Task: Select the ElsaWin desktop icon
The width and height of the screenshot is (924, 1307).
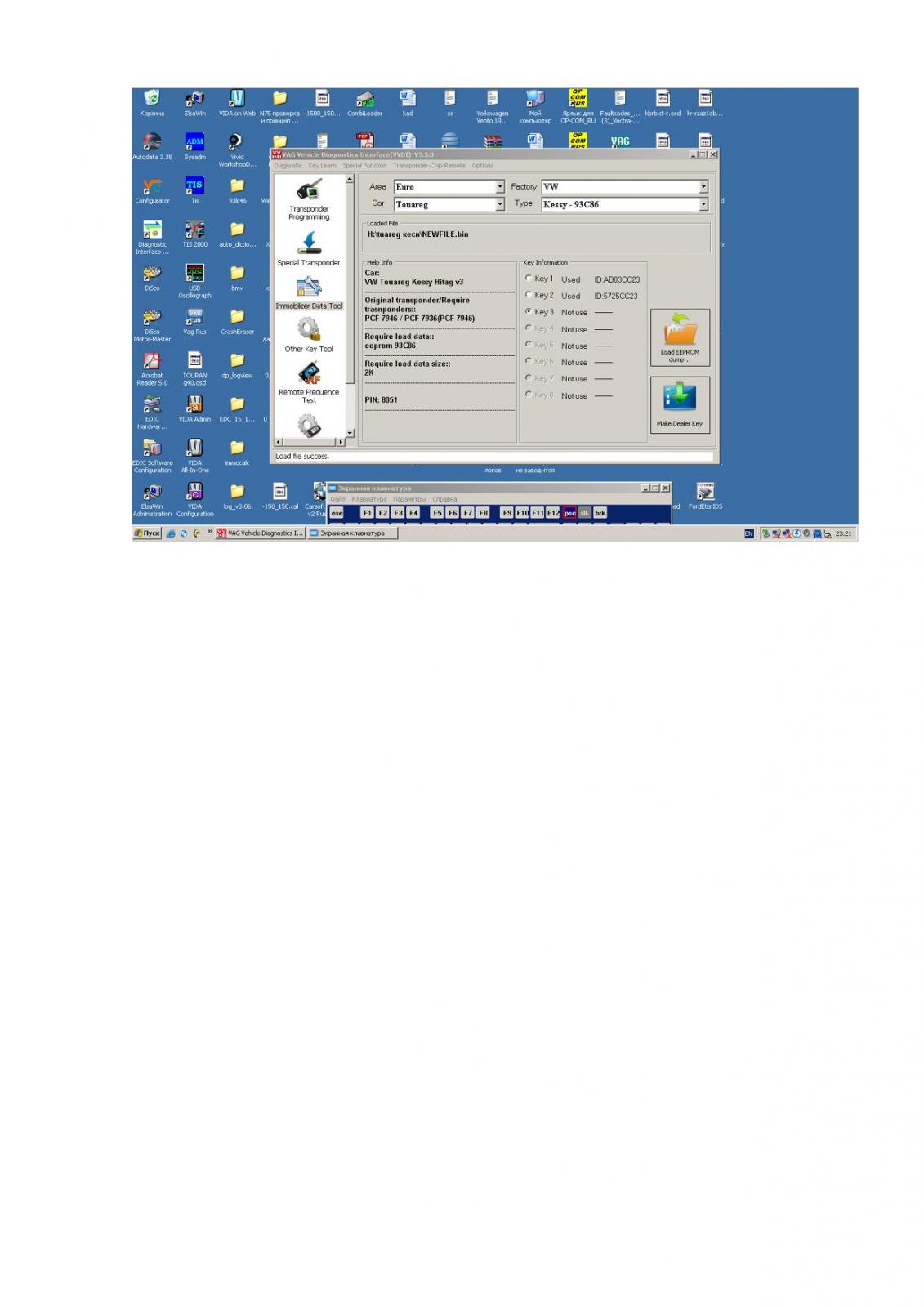Action: [x=194, y=104]
